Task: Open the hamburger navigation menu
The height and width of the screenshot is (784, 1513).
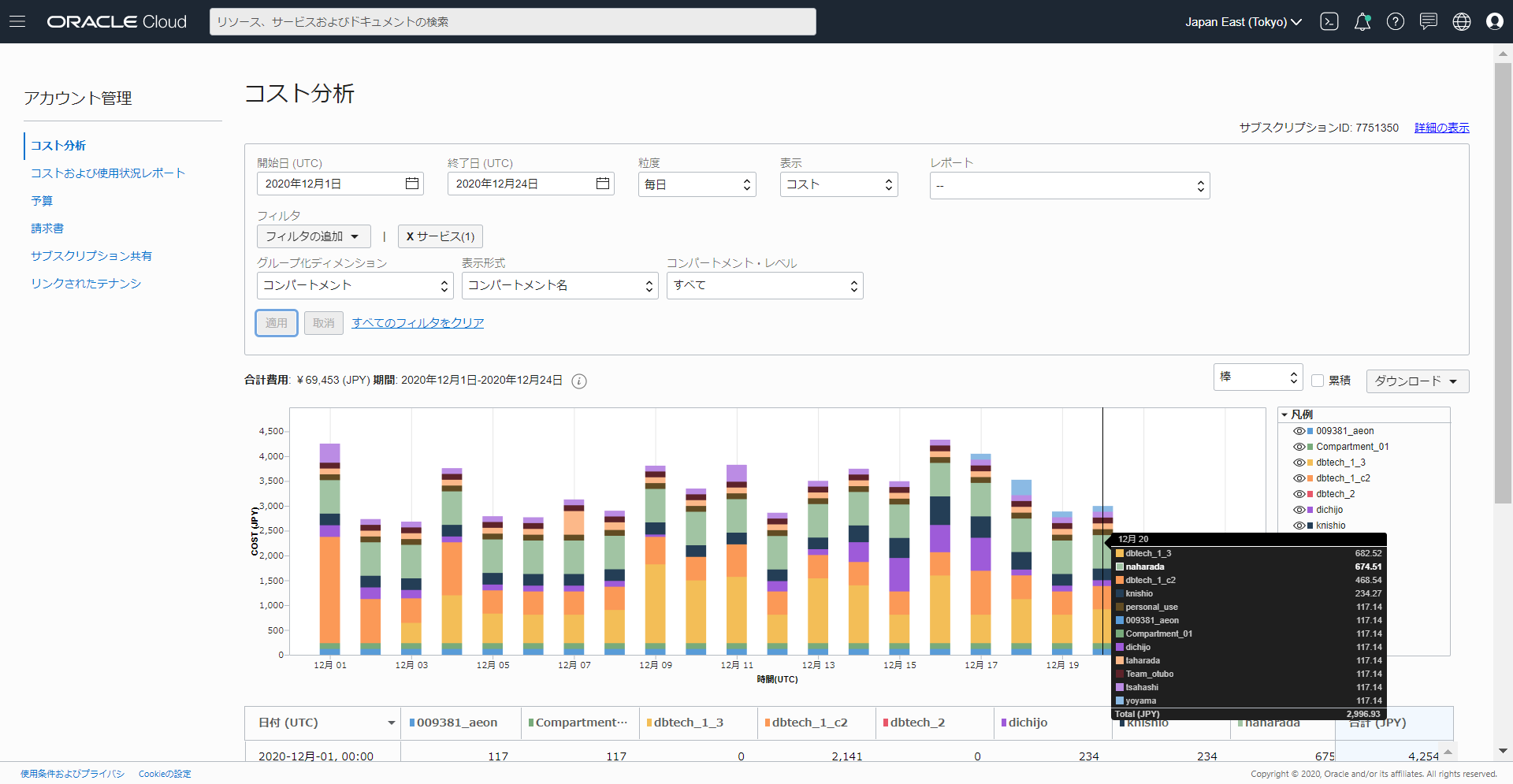Action: (17, 21)
